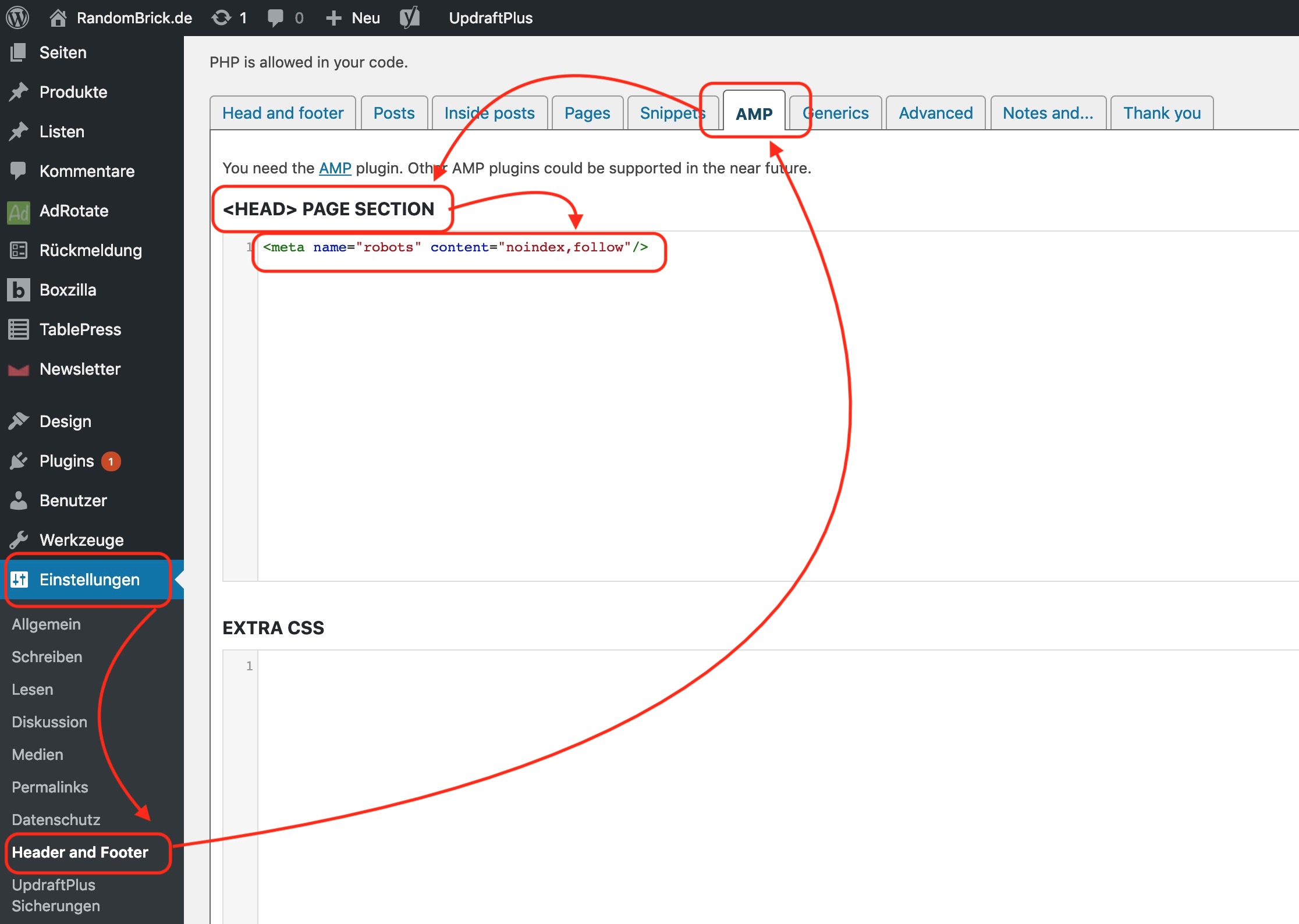
Task: Click the Yoast SEO icon in admin bar
Action: pyautogui.click(x=410, y=17)
